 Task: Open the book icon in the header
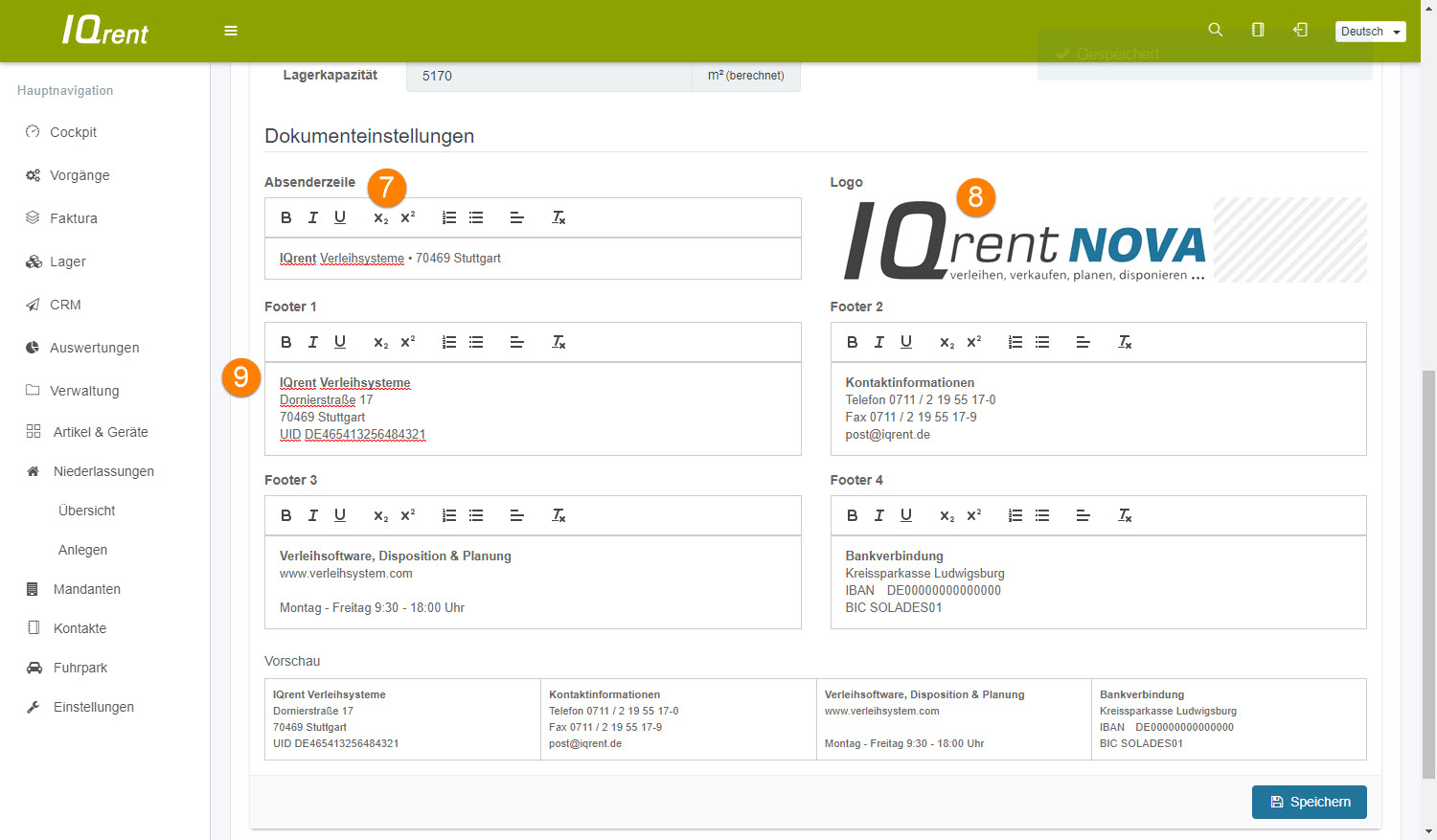[1258, 30]
